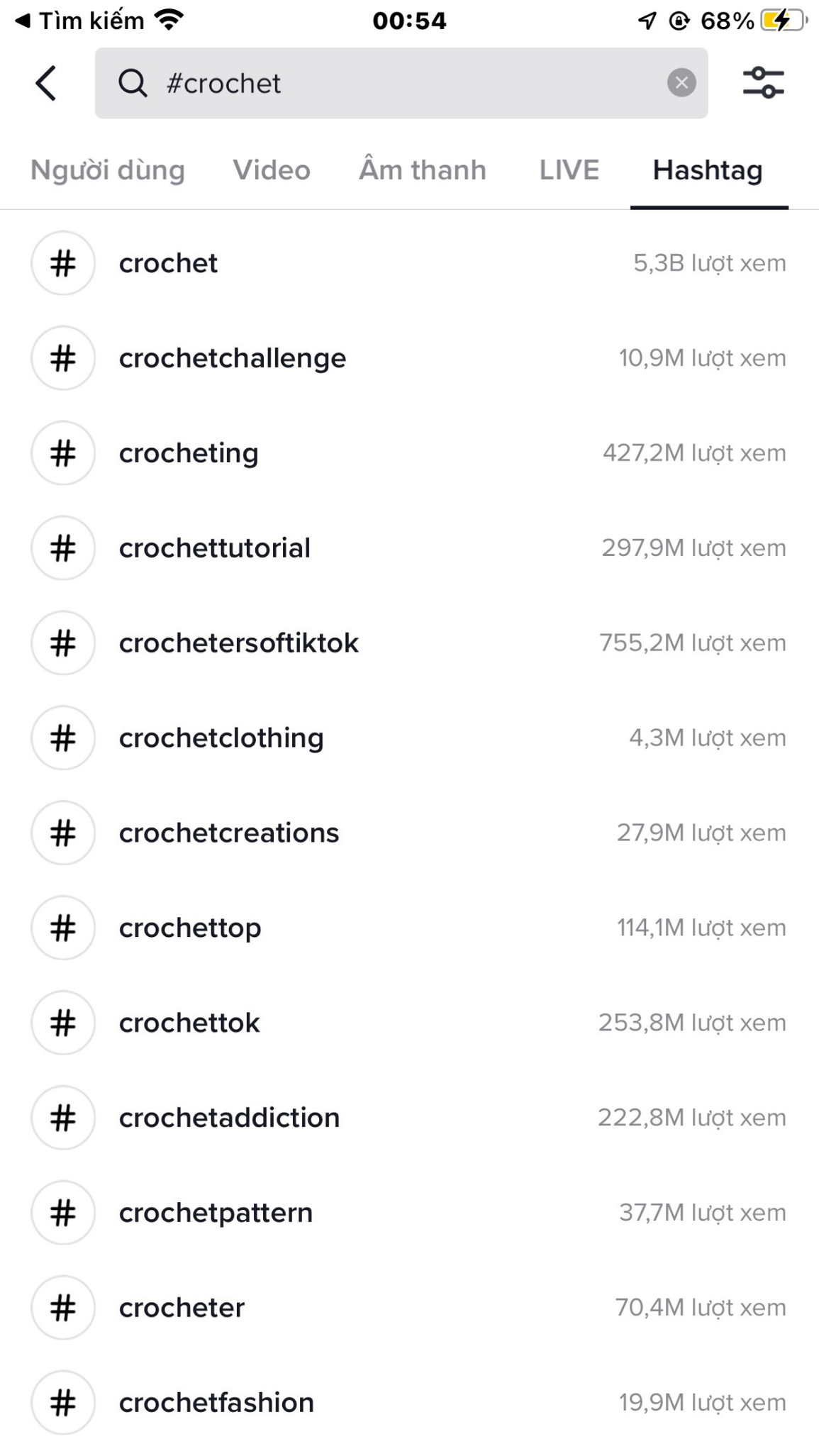Viewport: 819px width, 1456px height.
Task: Tap the hashtag icon beside crochettok
Action: [x=63, y=1023]
